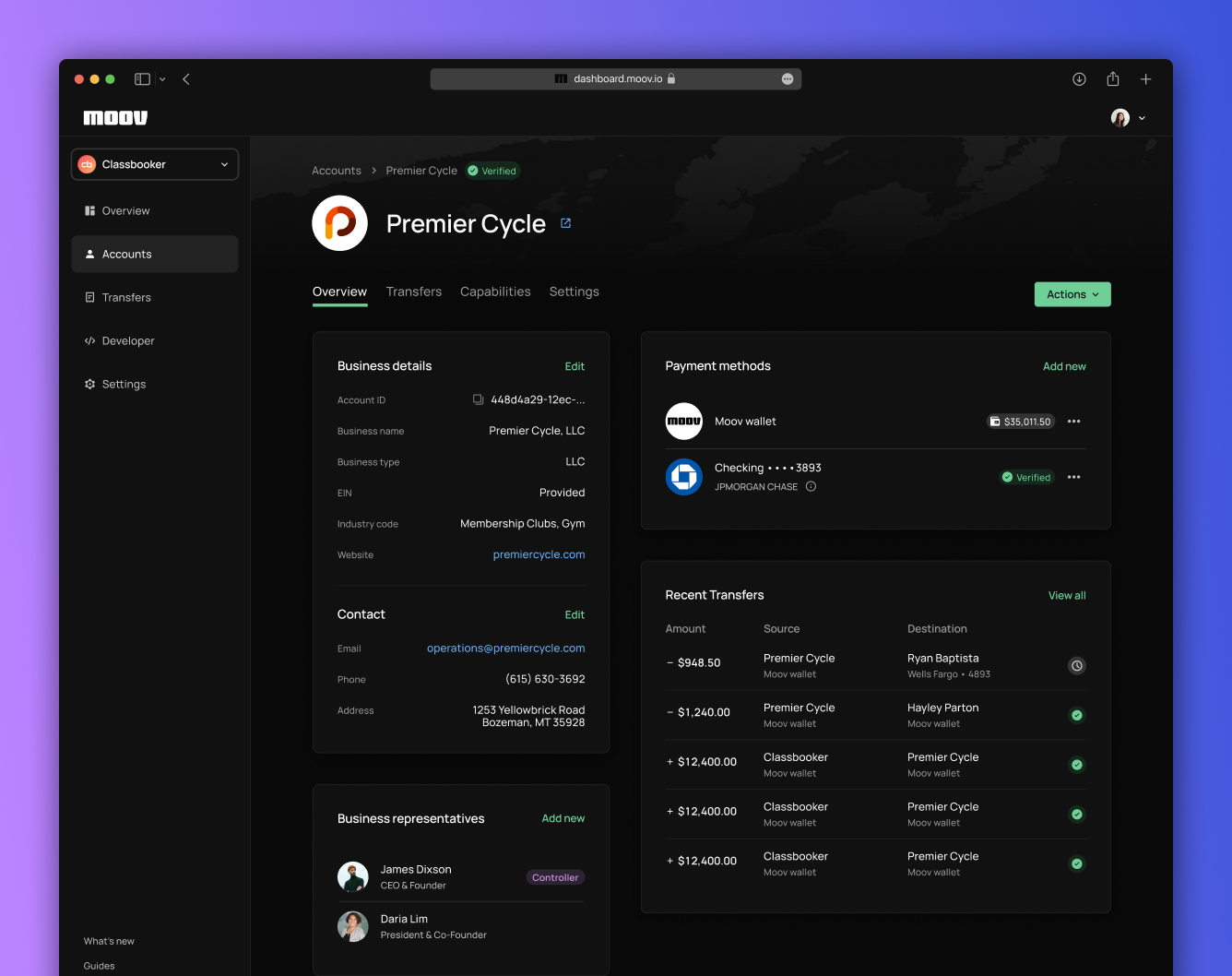Edit the Business details section
Viewport: 1232px width, 976px height.
[575, 366]
